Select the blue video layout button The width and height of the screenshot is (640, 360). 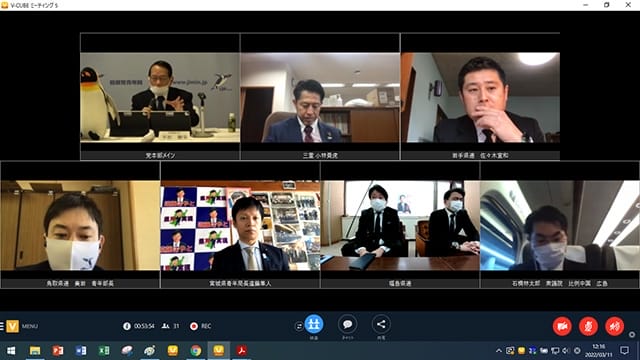click(314, 324)
